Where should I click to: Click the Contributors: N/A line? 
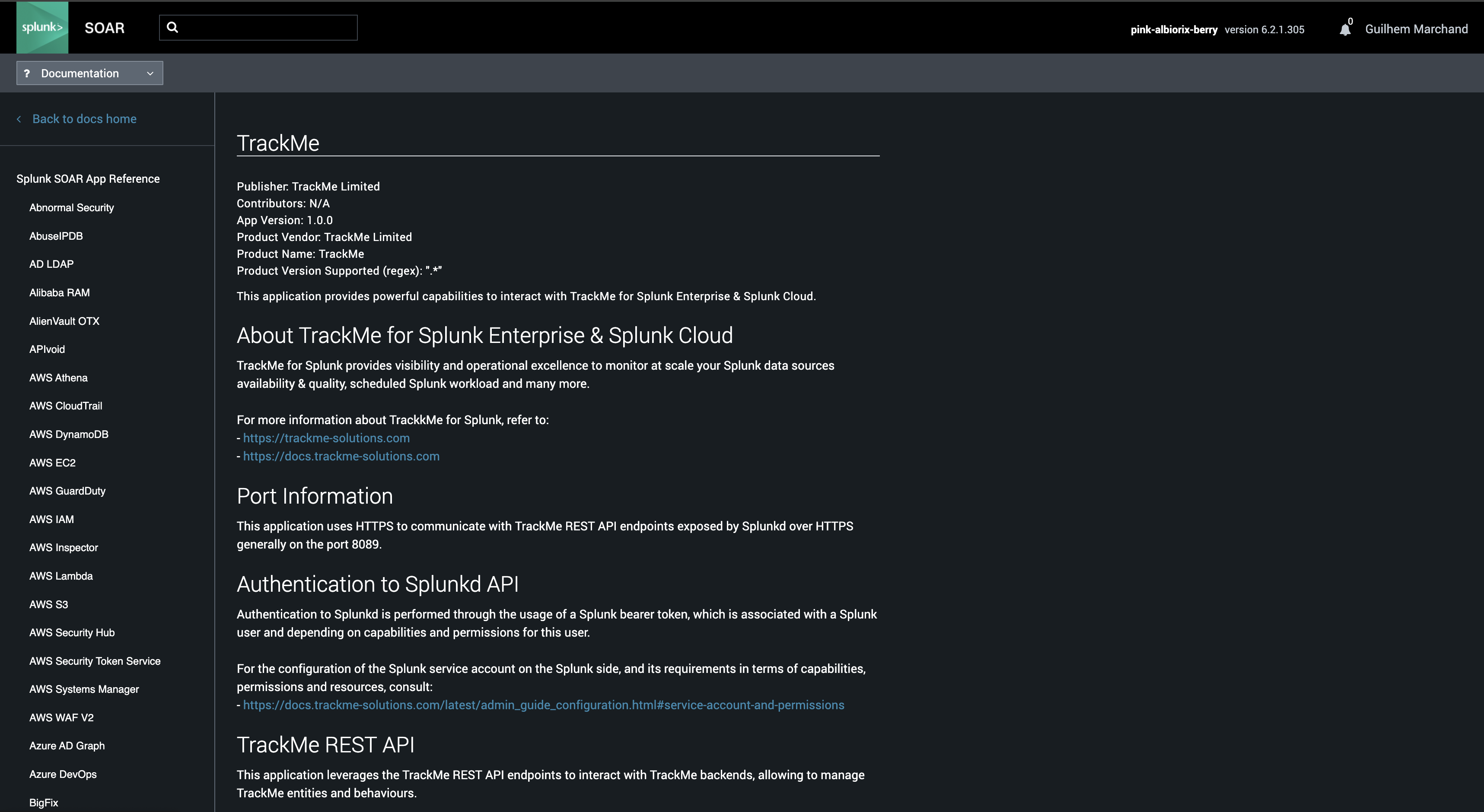tap(283, 203)
